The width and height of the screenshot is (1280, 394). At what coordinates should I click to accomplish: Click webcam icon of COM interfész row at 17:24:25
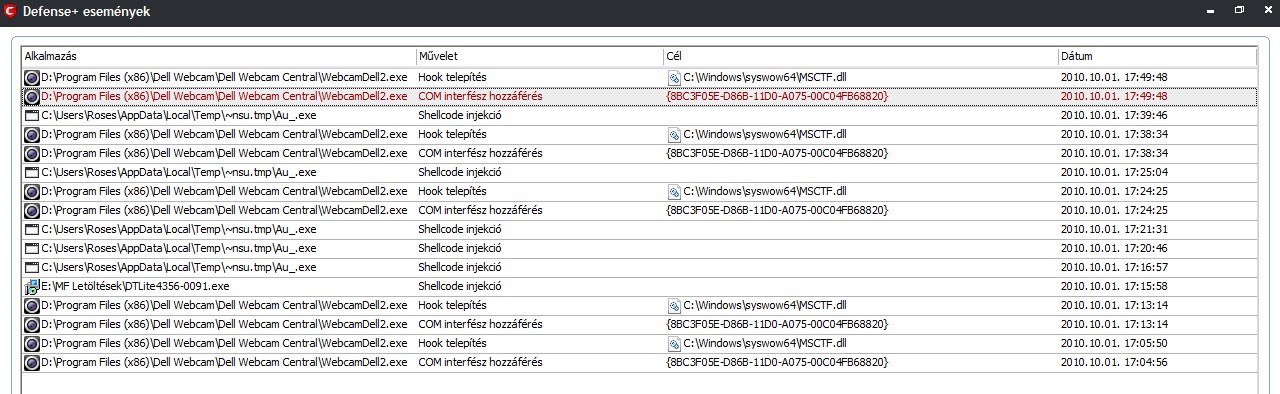[x=32, y=210]
